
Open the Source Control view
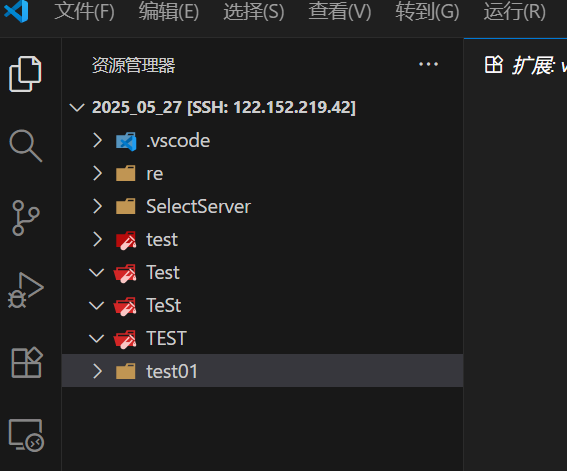25,218
